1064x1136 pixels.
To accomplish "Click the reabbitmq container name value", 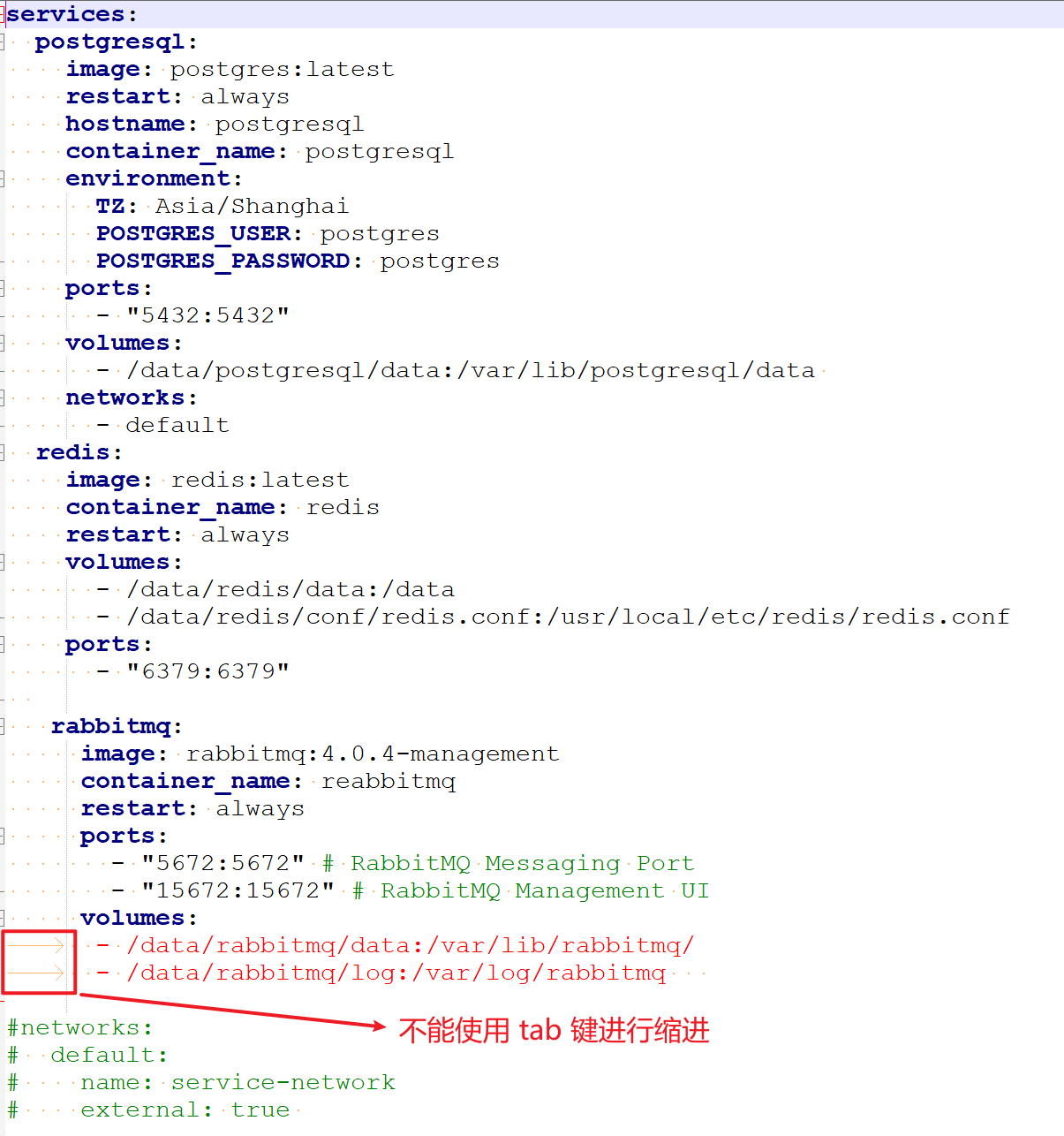I will pyautogui.click(x=389, y=781).
